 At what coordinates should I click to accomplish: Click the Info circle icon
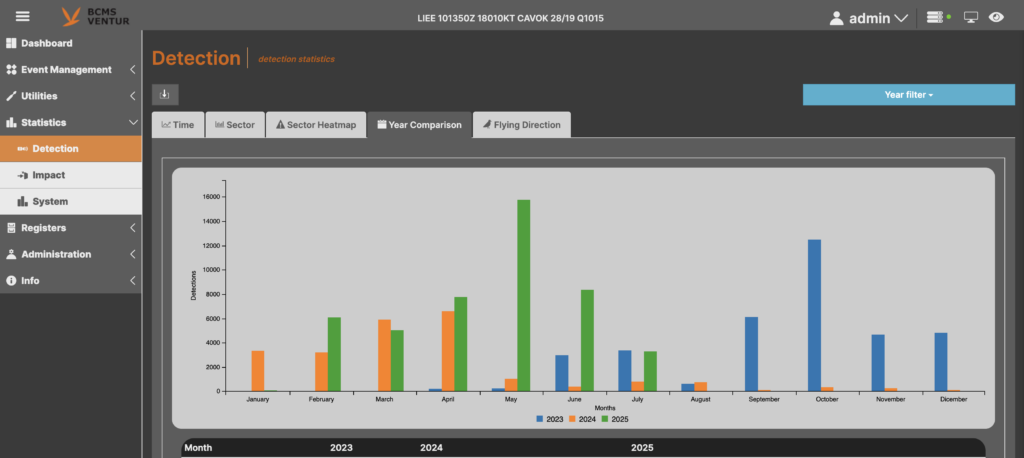click(x=10, y=280)
